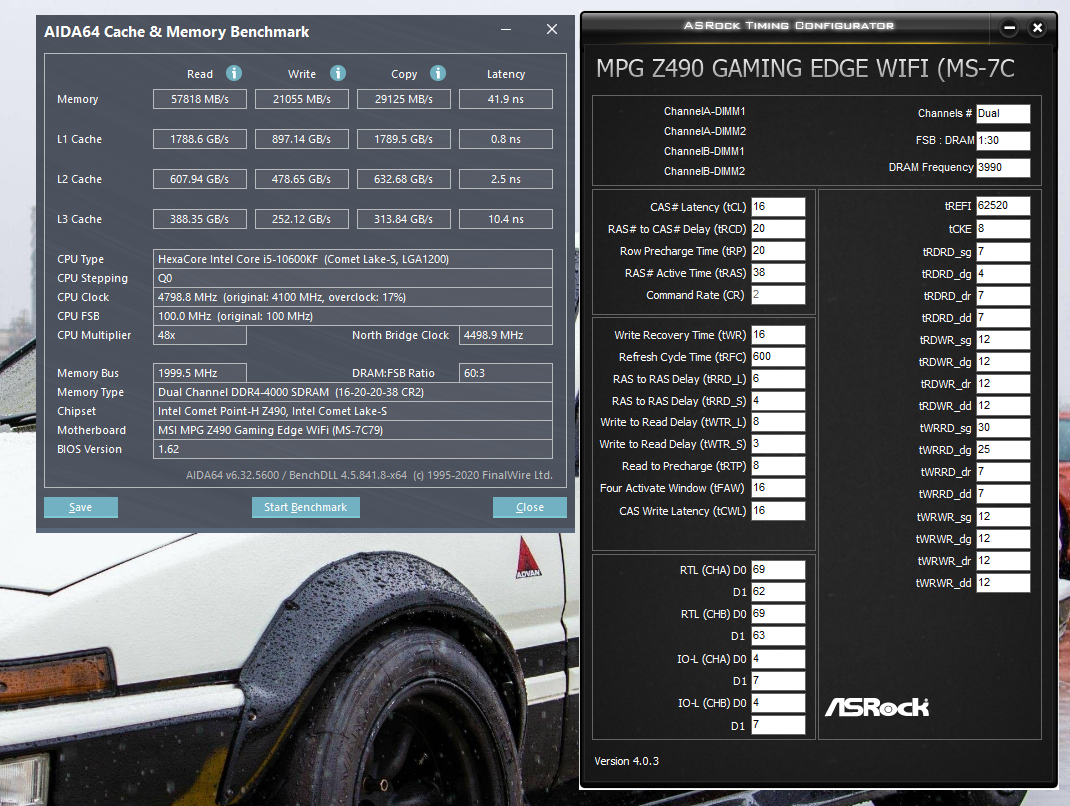The height and width of the screenshot is (806, 1070).
Task: Click the tWRRD_dg field showing 25
Action: 1003,450
